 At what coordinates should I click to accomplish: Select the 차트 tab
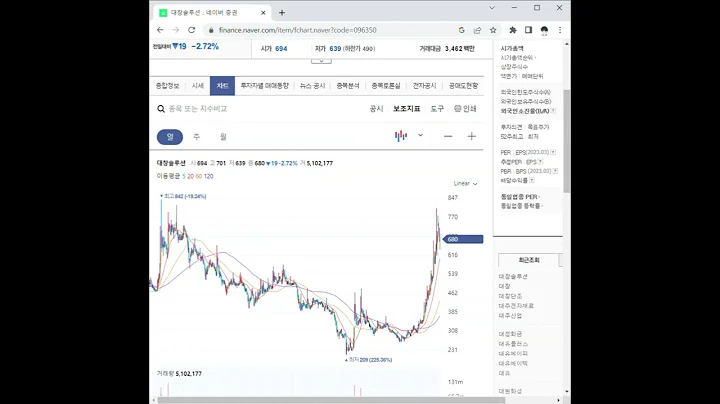coord(223,86)
